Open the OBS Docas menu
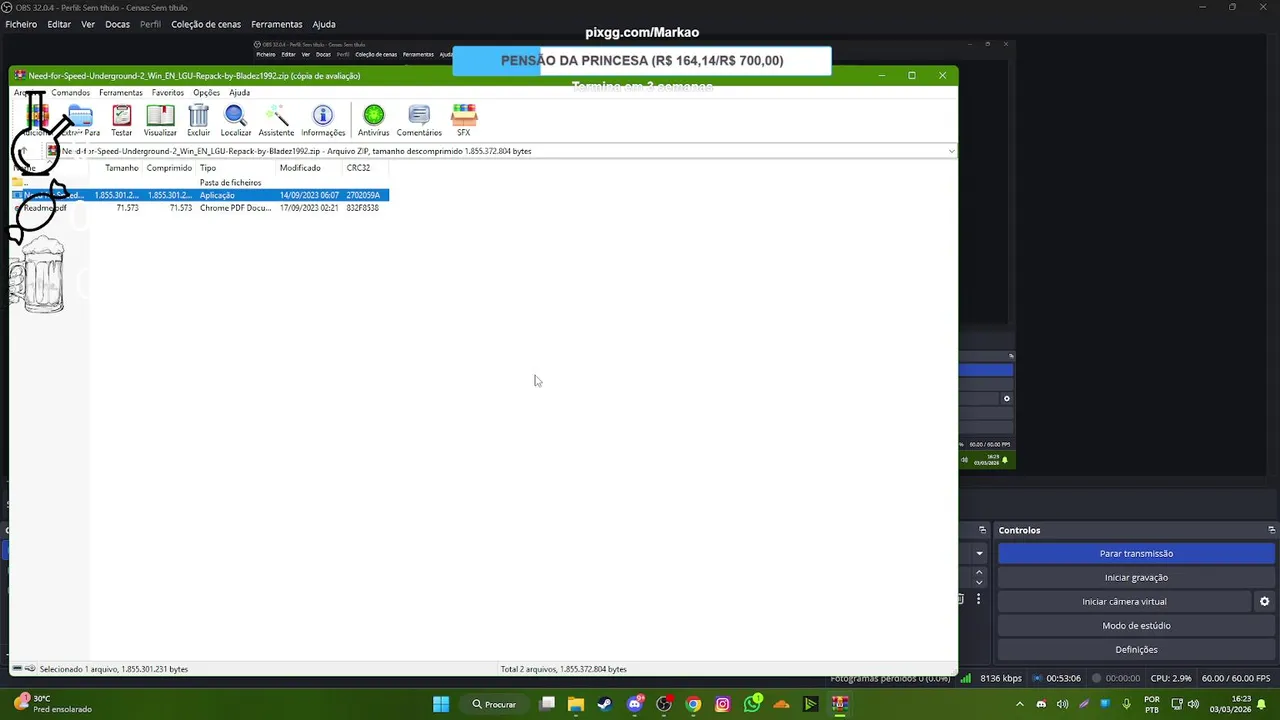 pos(118,24)
